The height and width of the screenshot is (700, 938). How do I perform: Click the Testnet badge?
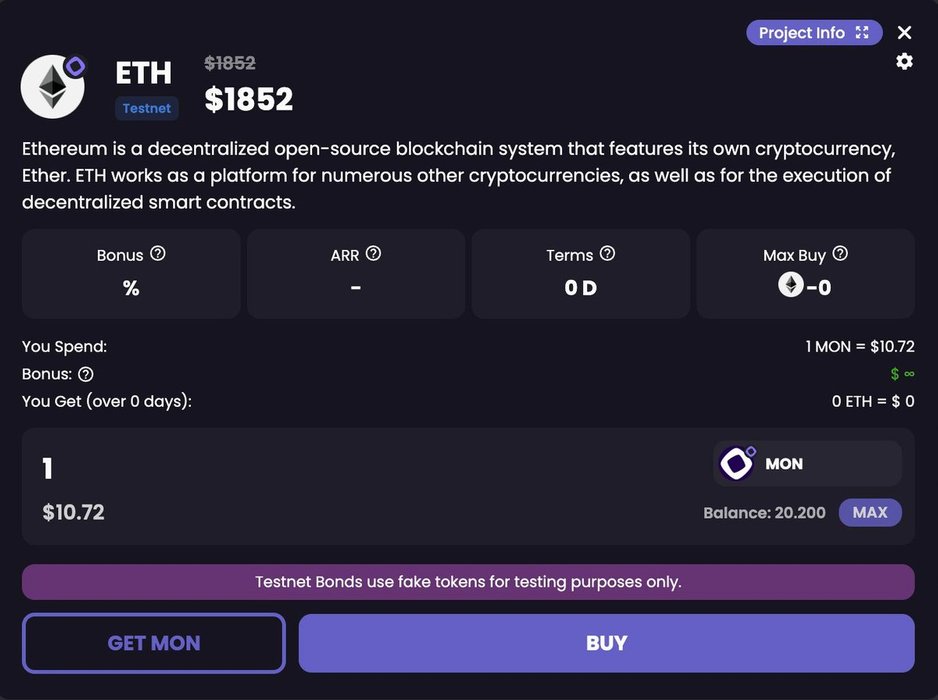click(146, 108)
